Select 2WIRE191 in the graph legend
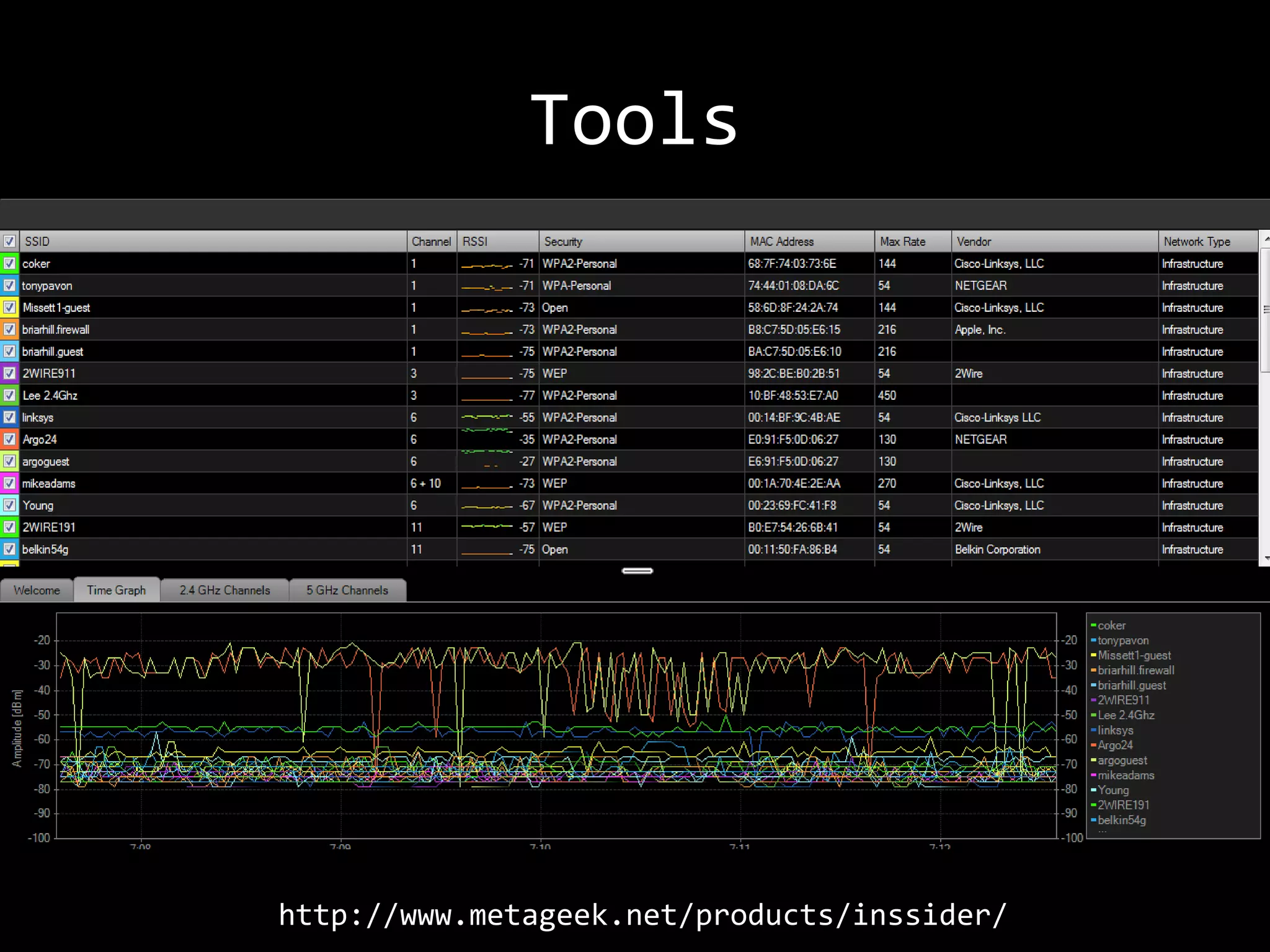Viewport: 1270px width, 952px height. tap(1120, 804)
